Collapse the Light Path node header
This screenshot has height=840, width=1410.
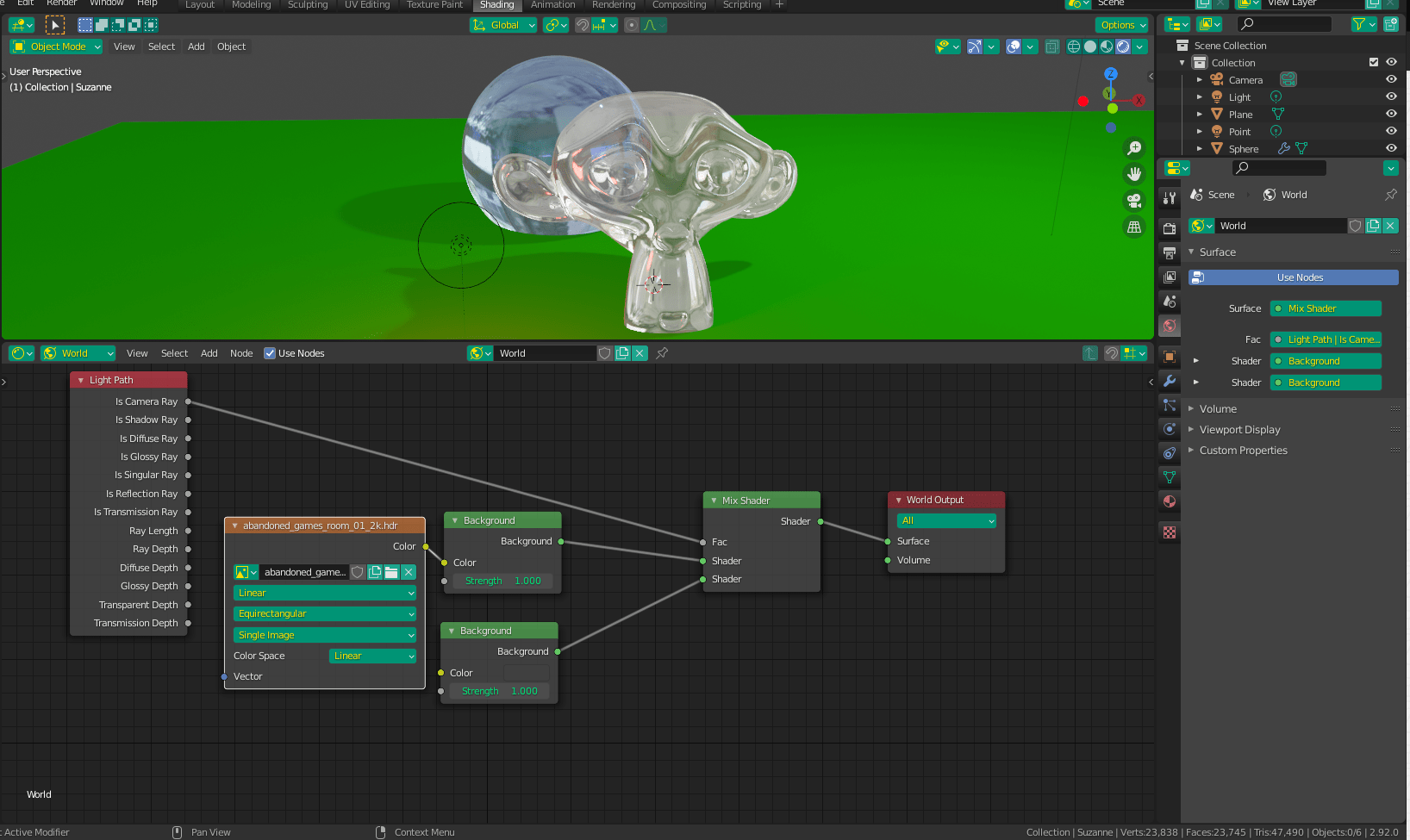pos(80,380)
